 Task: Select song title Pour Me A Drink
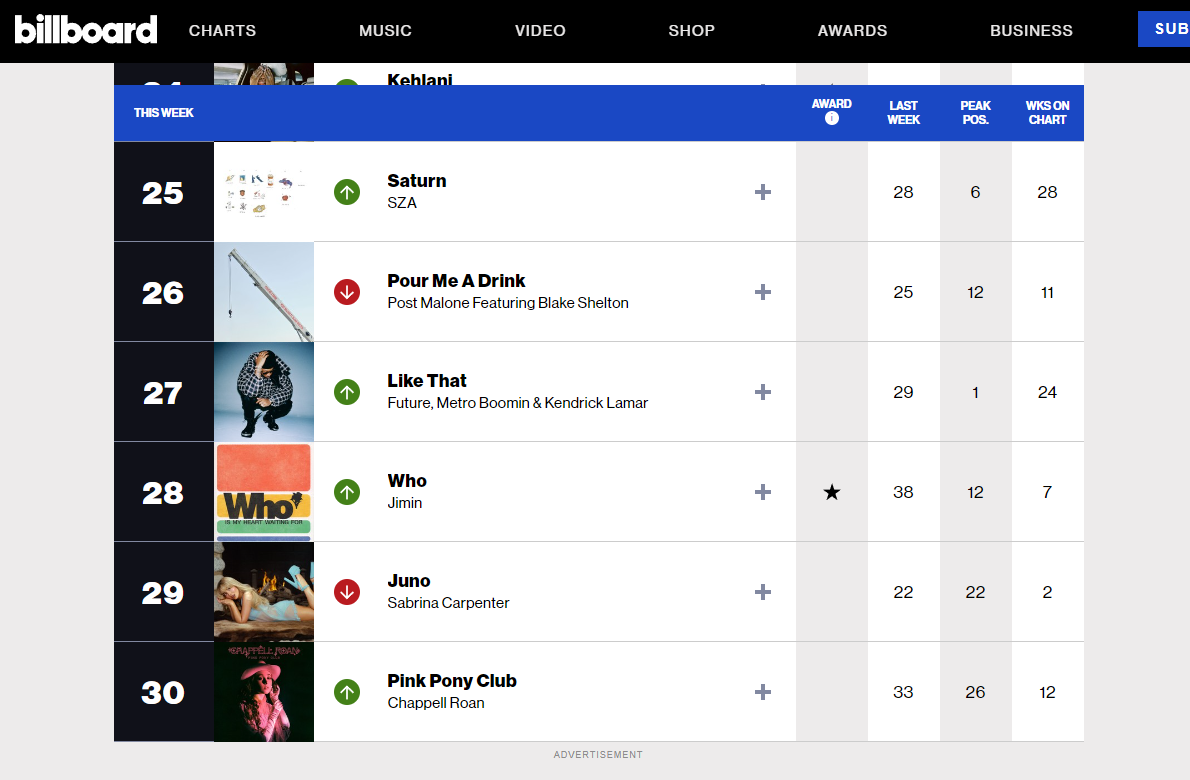tap(456, 281)
